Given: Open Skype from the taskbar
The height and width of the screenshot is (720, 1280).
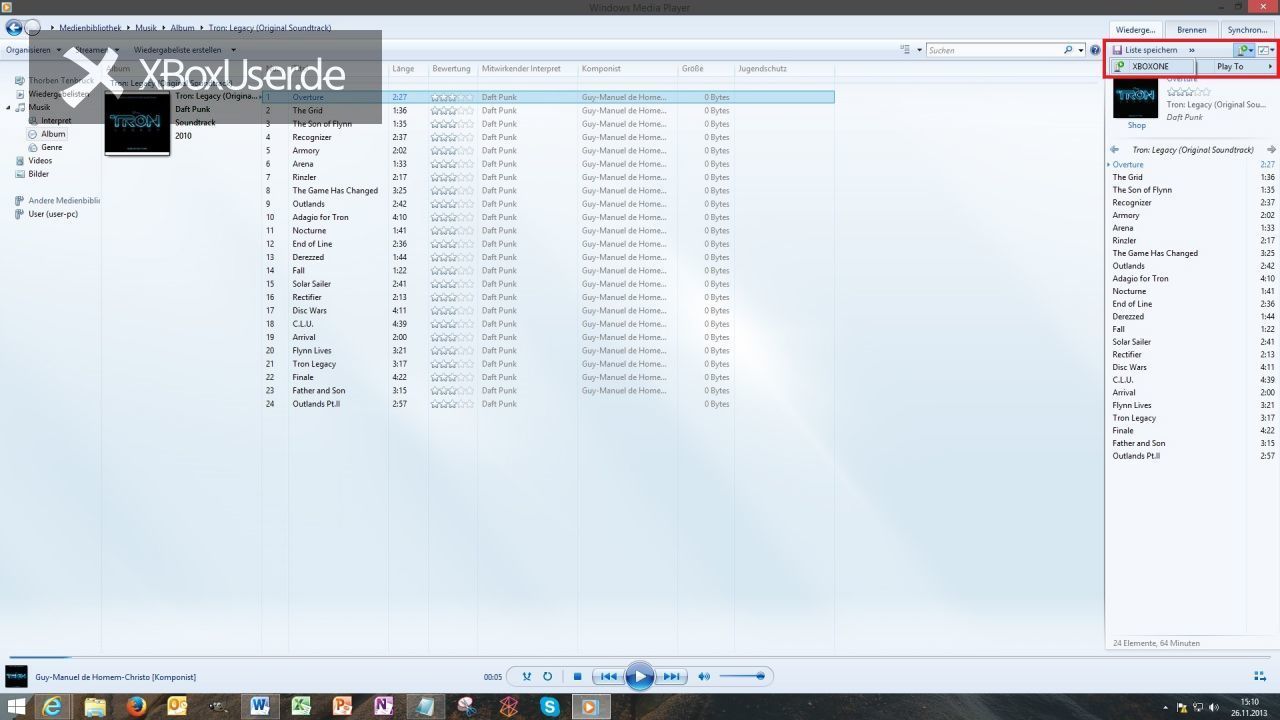Looking at the screenshot, I should click(549, 707).
